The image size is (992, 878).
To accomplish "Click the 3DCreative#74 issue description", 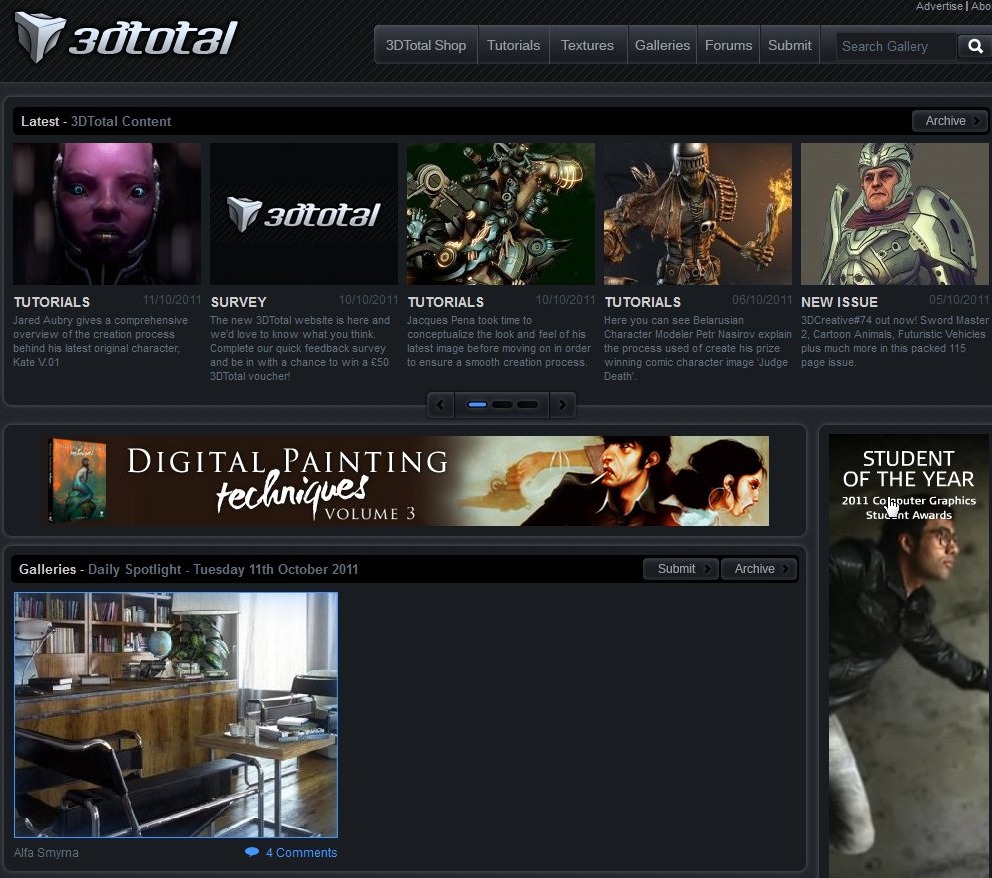I will (894, 341).
